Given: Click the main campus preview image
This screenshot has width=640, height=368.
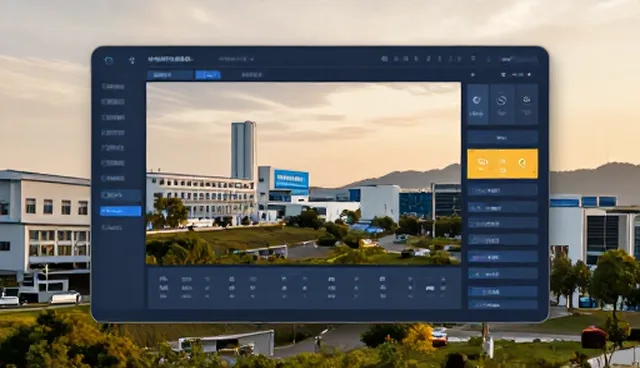Looking at the screenshot, I should pyautogui.click(x=304, y=173).
